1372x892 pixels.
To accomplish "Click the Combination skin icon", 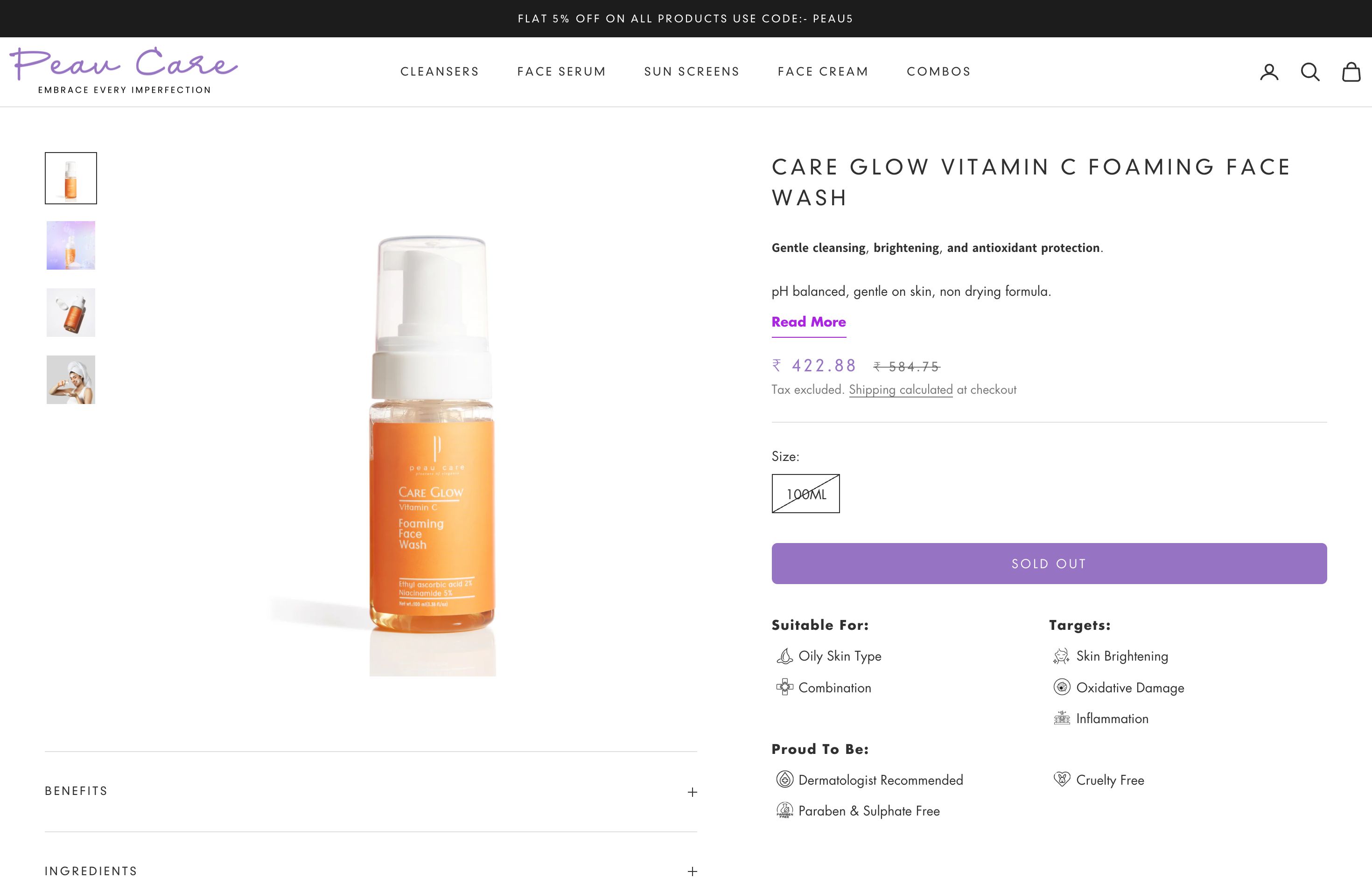I will coord(784,688).
